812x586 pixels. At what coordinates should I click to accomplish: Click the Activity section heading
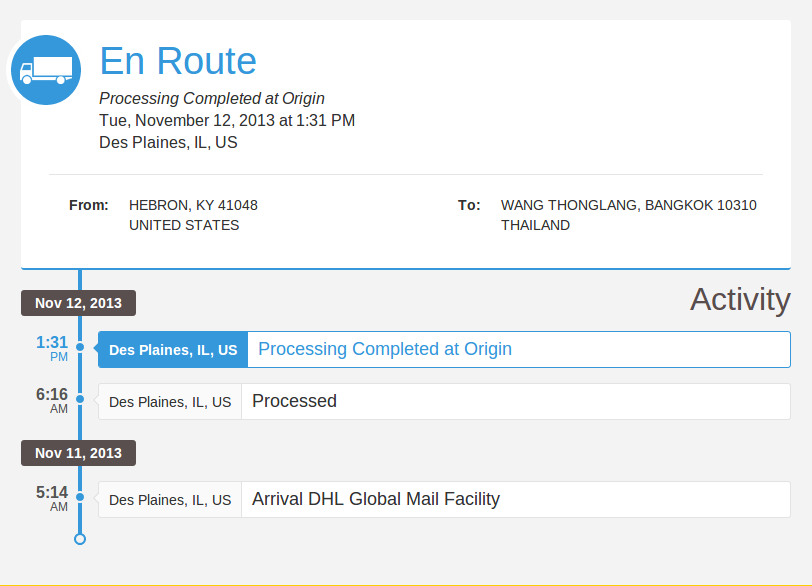(x=740, y=299)
